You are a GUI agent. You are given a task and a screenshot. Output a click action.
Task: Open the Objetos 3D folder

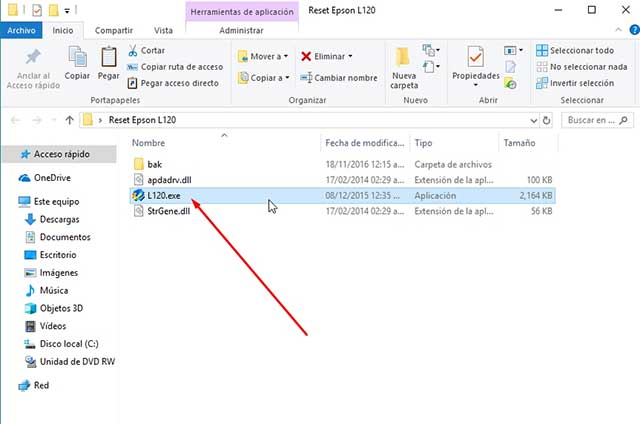(54, 309)
